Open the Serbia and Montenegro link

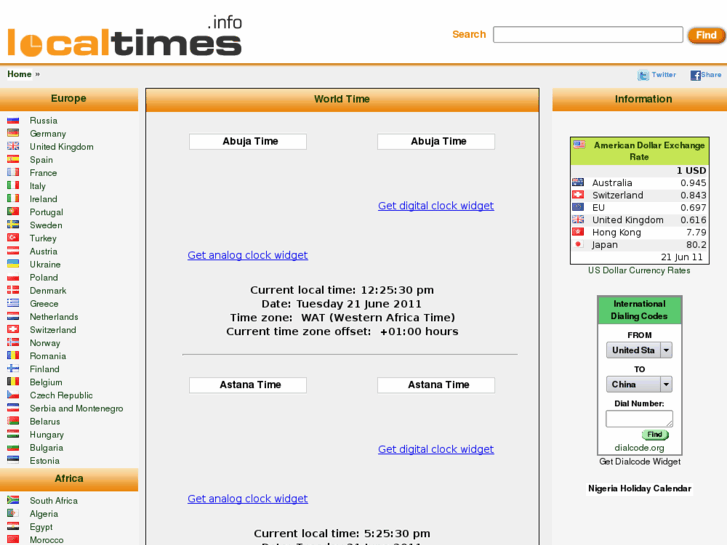pyautogui.click(x=77, y=409)
